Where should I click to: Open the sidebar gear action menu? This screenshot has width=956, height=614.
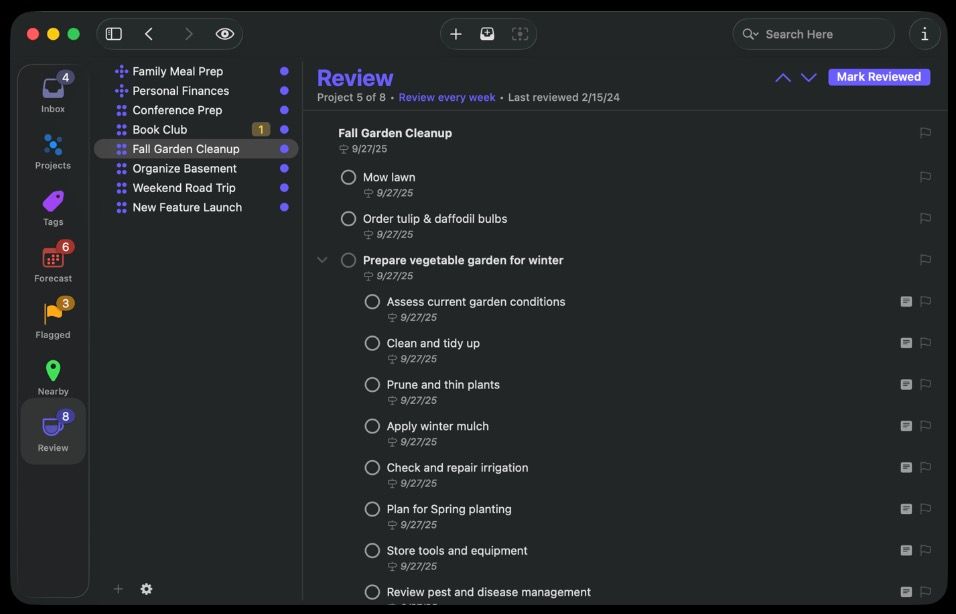[146, 589]
